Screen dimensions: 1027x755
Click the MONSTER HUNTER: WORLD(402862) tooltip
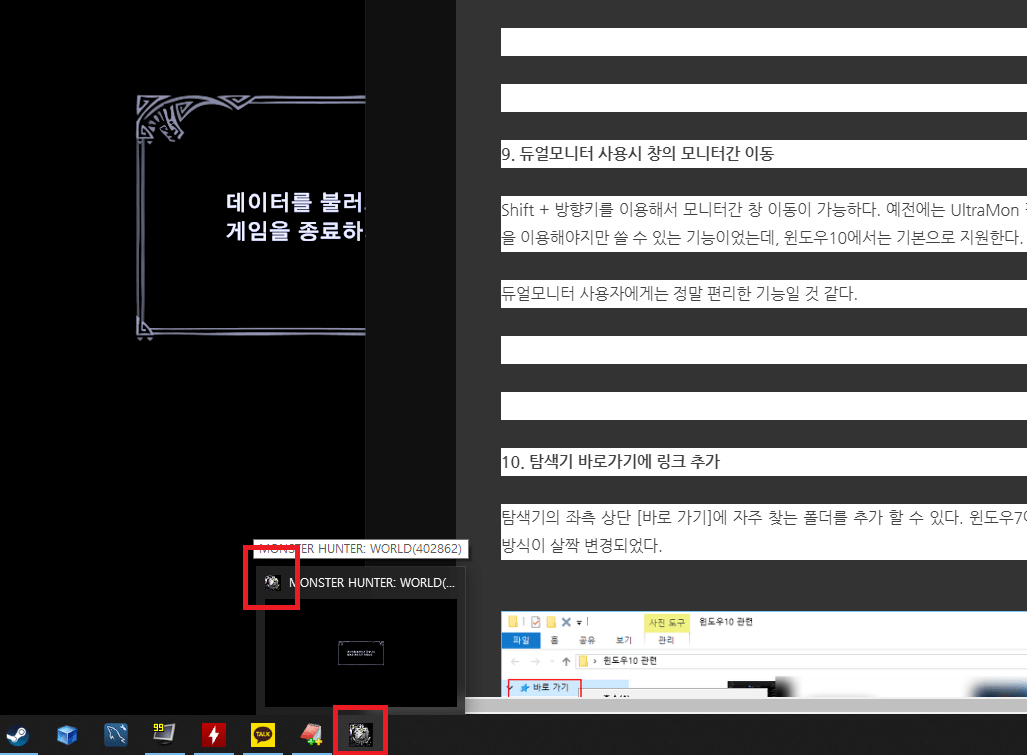tap(362, 549)
